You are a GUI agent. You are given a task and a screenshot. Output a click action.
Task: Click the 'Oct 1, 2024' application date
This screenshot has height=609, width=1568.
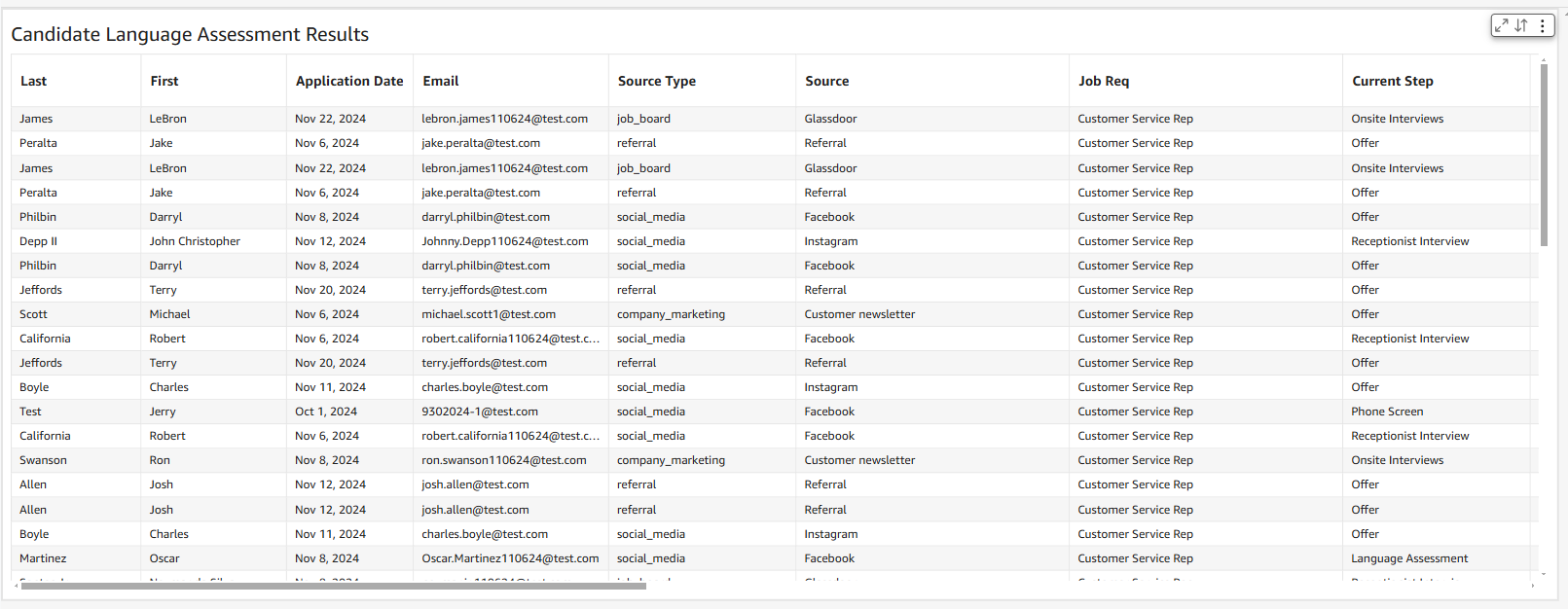pos(326,412)
